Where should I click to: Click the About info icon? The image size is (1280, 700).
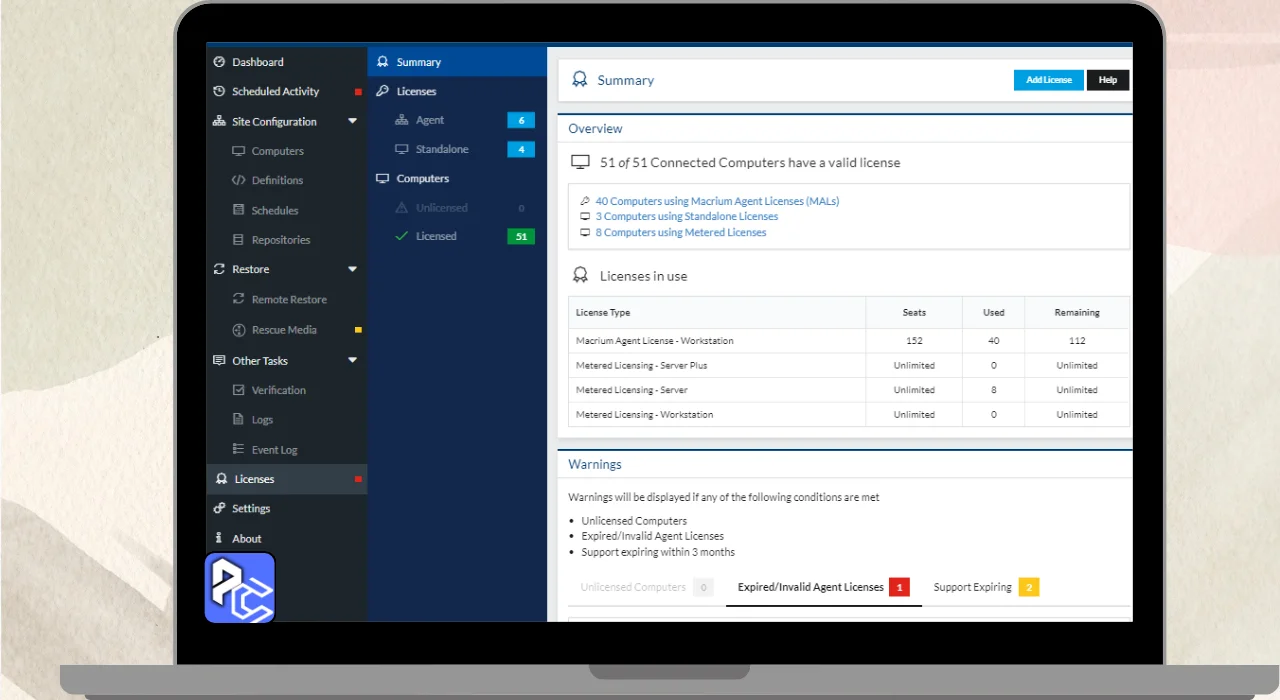pos(219,538)
